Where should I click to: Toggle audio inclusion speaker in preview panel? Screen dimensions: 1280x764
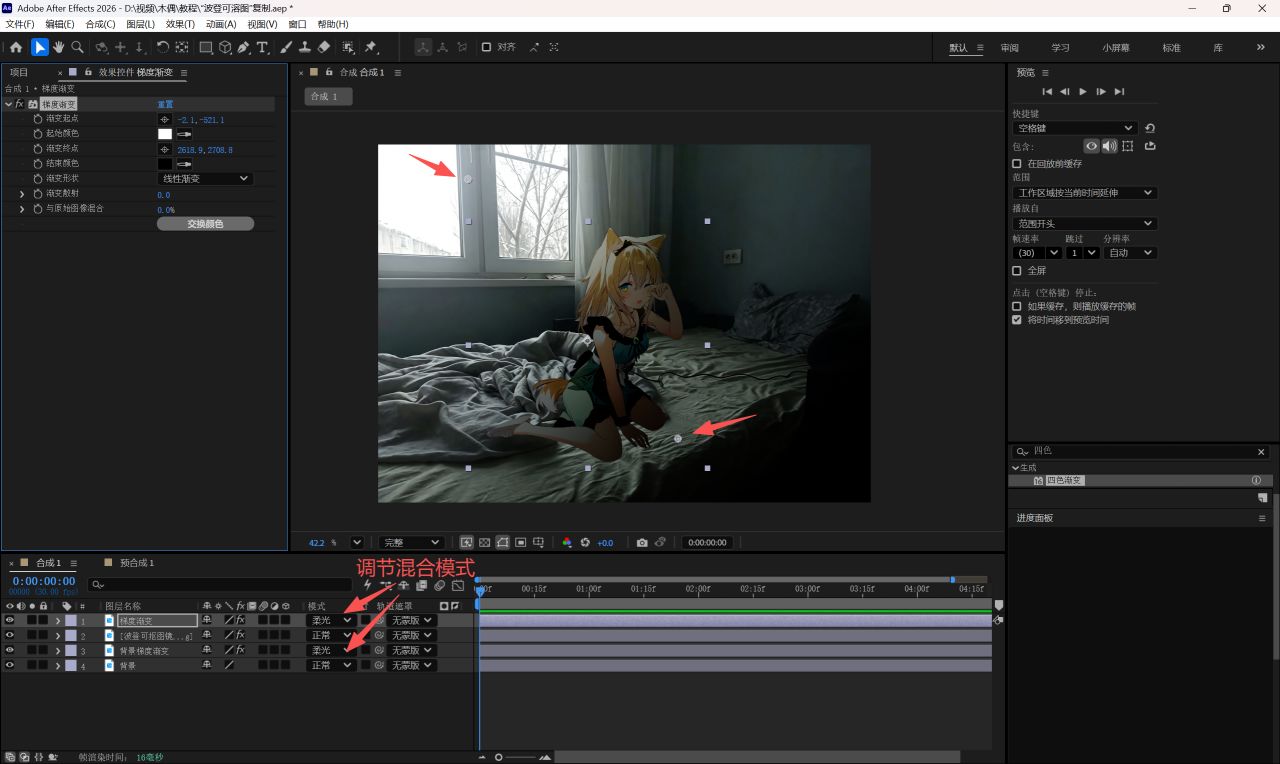point(1109,146)
